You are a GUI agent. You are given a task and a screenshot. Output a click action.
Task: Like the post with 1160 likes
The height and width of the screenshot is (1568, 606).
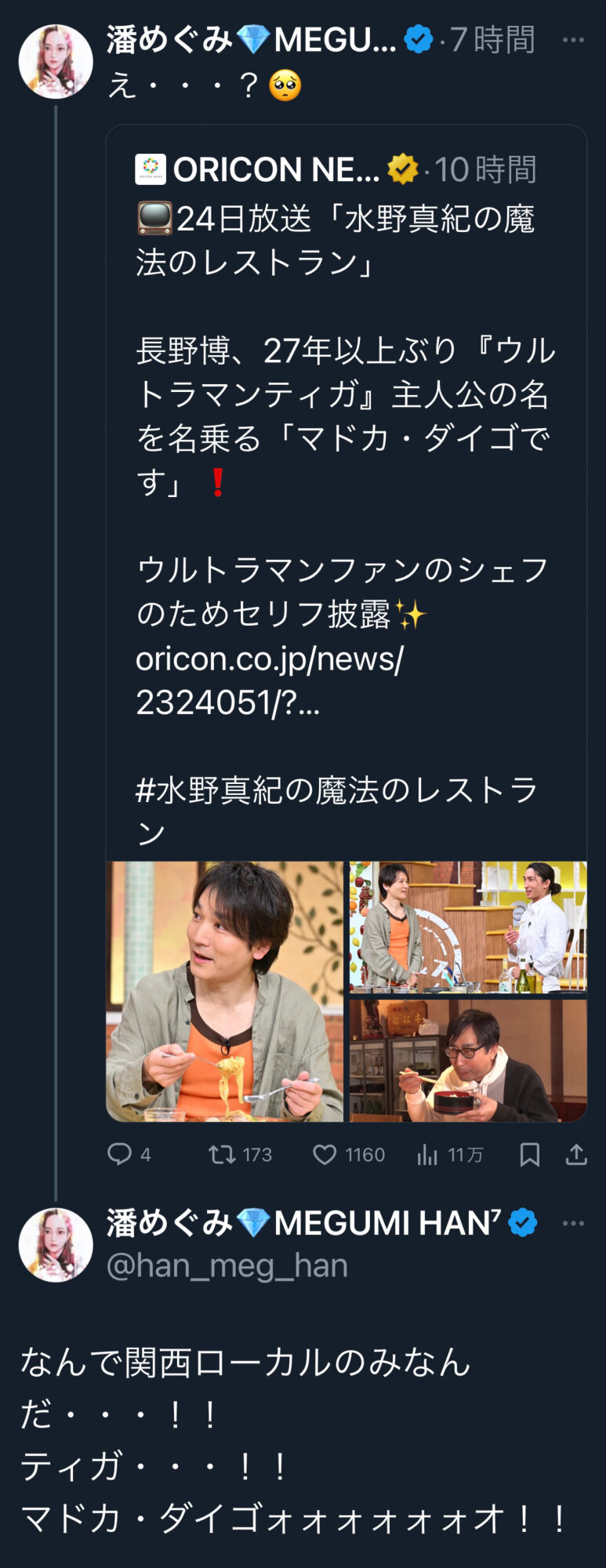[349, 1154]
